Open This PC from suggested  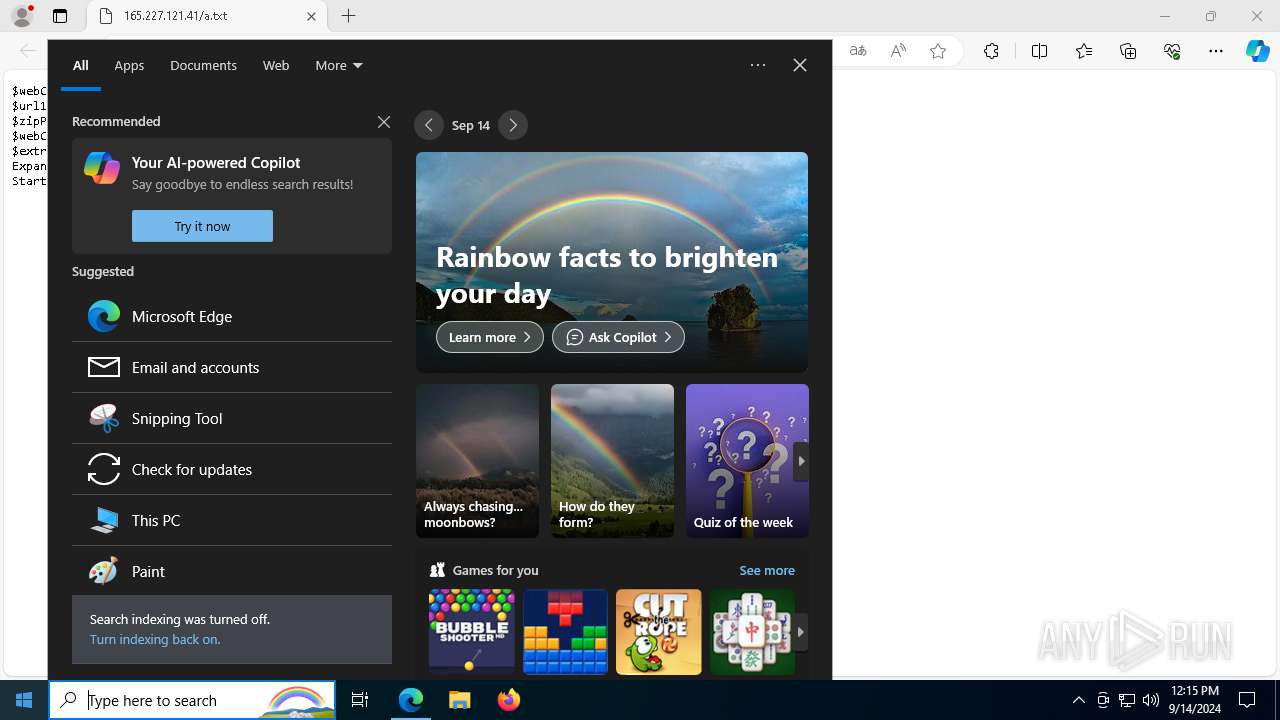click(x=232, y=520)
